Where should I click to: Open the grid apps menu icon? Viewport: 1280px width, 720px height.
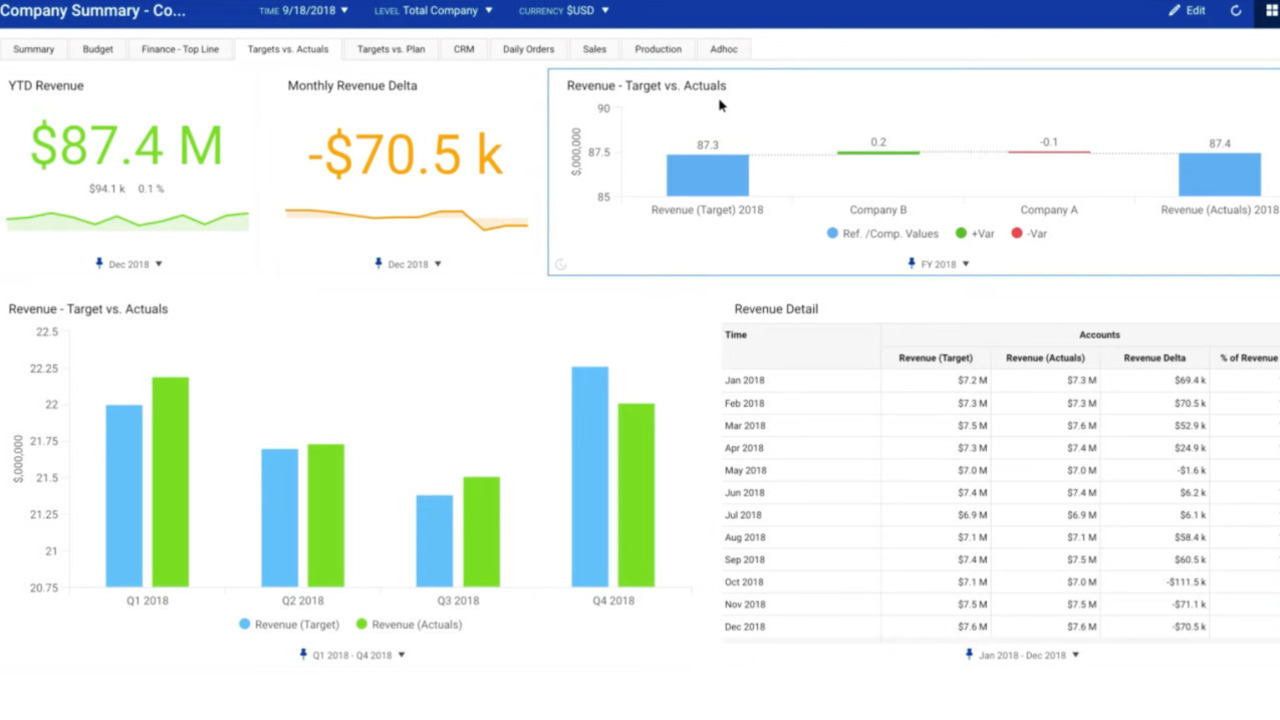point(1272,11)
